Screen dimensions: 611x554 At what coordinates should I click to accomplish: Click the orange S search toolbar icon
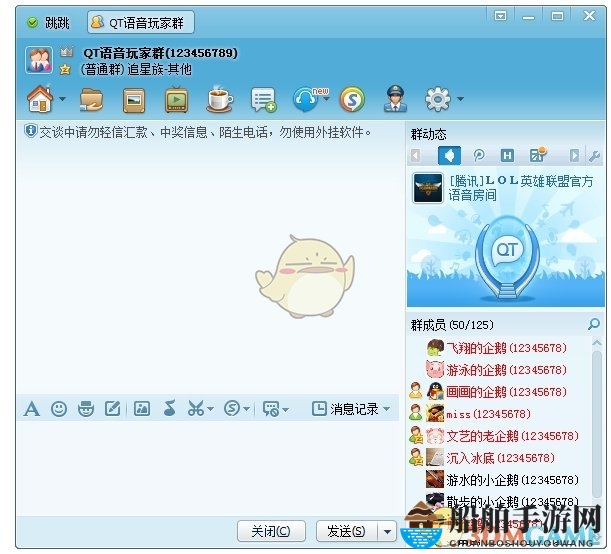[352, 100]
